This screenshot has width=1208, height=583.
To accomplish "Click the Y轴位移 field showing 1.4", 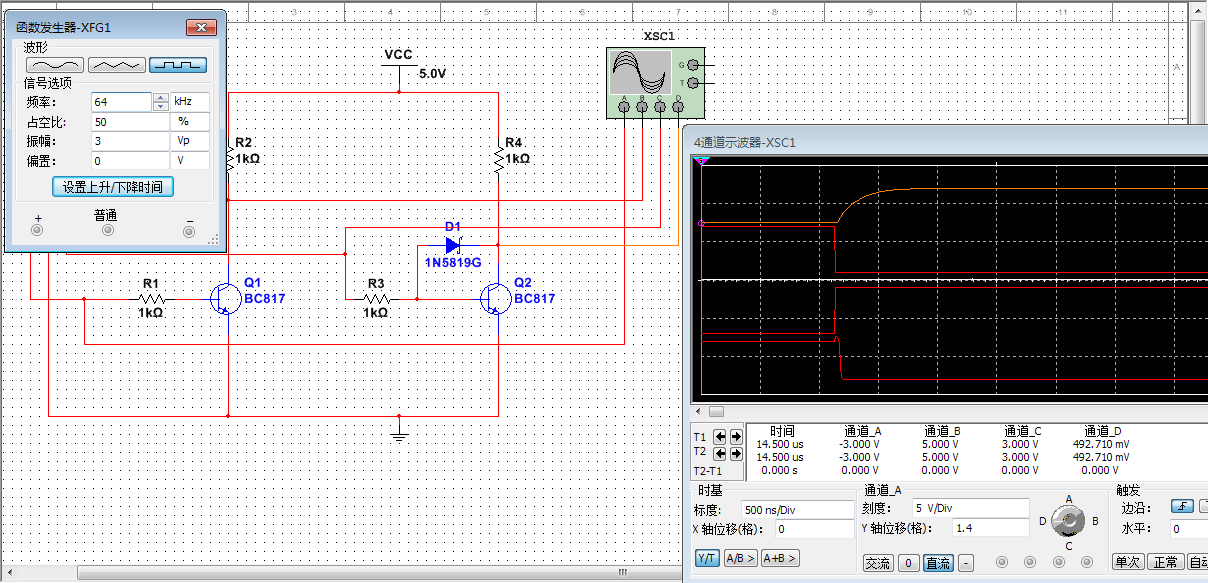I will coord(990,527).
